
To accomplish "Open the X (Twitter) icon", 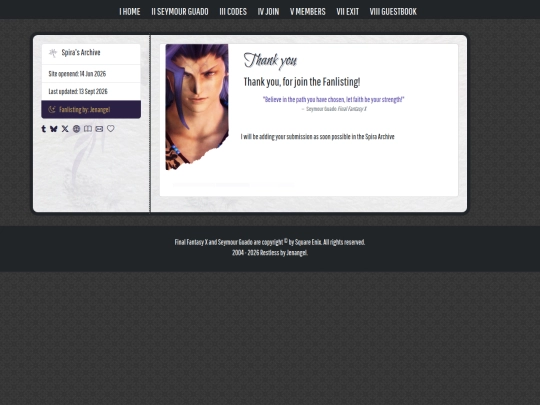I will coord(65,129).
